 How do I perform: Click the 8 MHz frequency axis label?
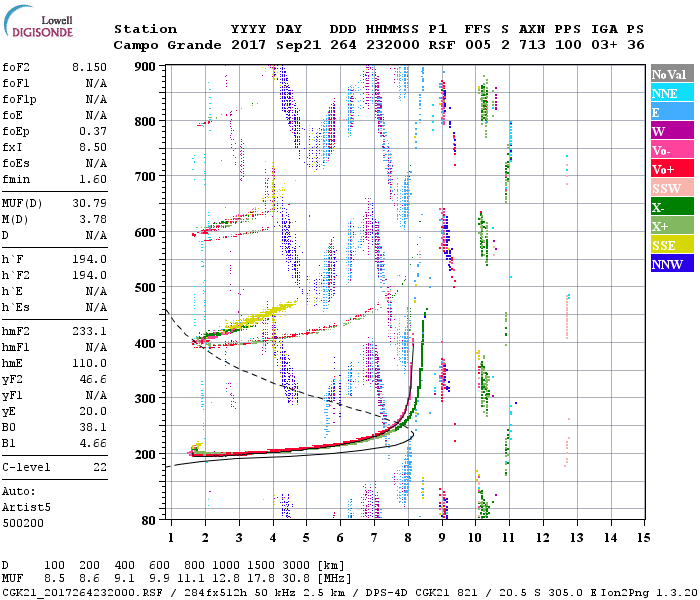coord(408,538)
